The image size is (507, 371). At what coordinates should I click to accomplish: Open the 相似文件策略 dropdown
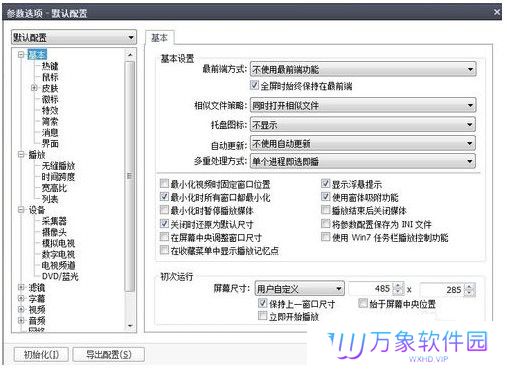[x=363, y=106]
